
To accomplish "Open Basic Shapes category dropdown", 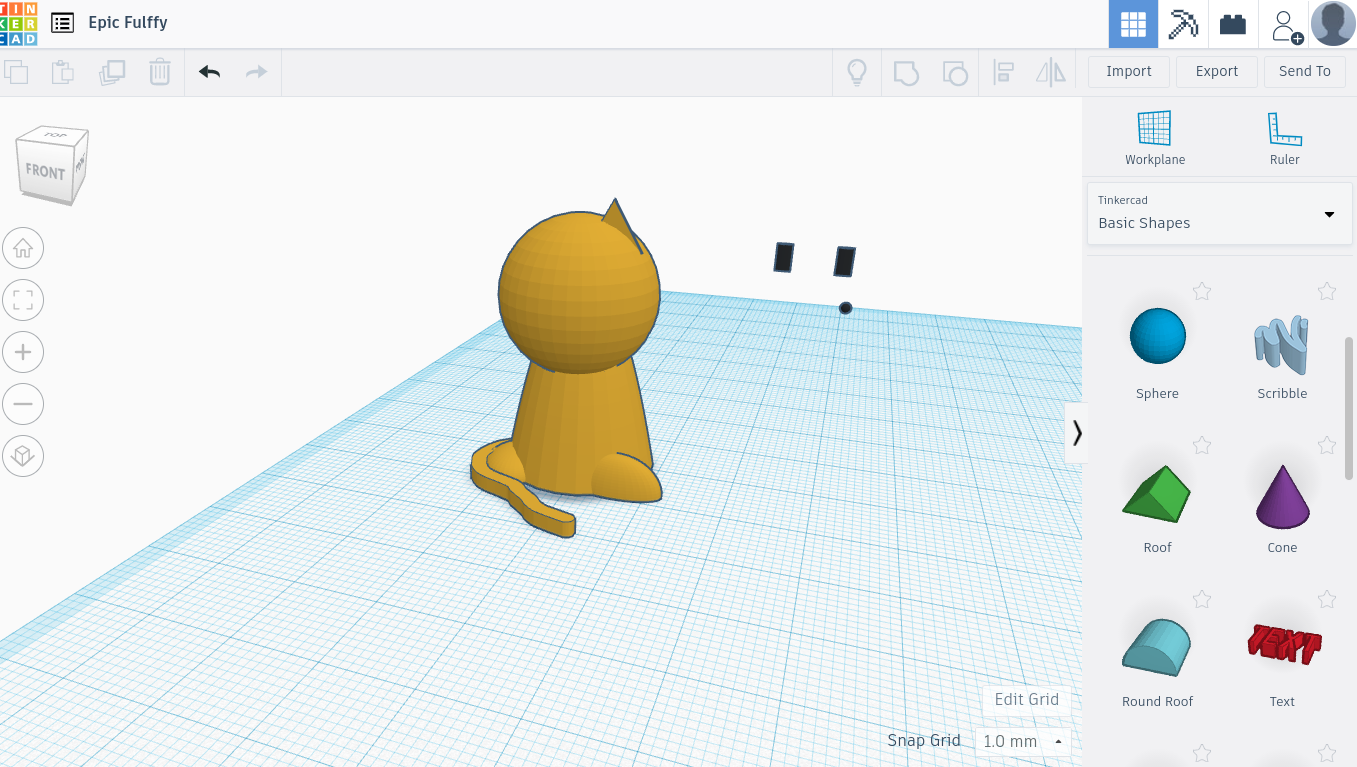I will coord(1219,213).
